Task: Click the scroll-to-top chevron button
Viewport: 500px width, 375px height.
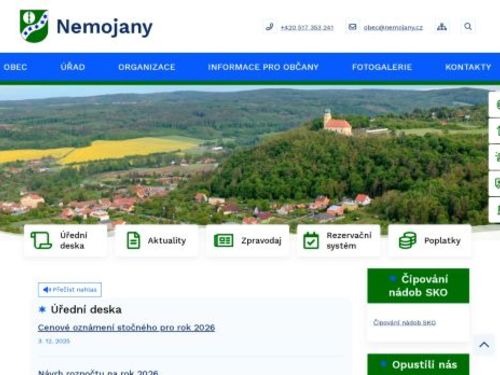Action: [x=484, y=345]
